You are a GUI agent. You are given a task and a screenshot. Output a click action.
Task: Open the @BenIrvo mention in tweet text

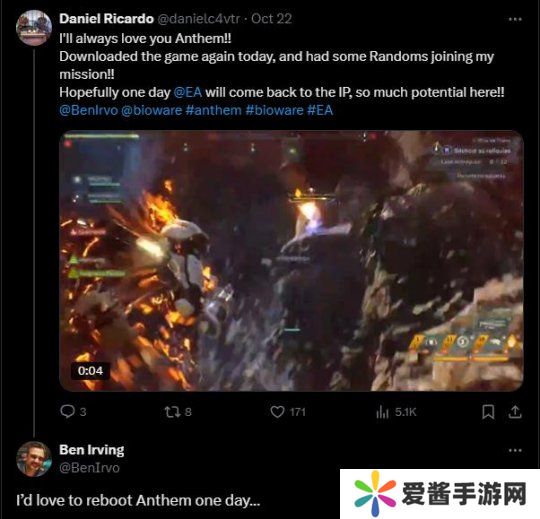89,110
